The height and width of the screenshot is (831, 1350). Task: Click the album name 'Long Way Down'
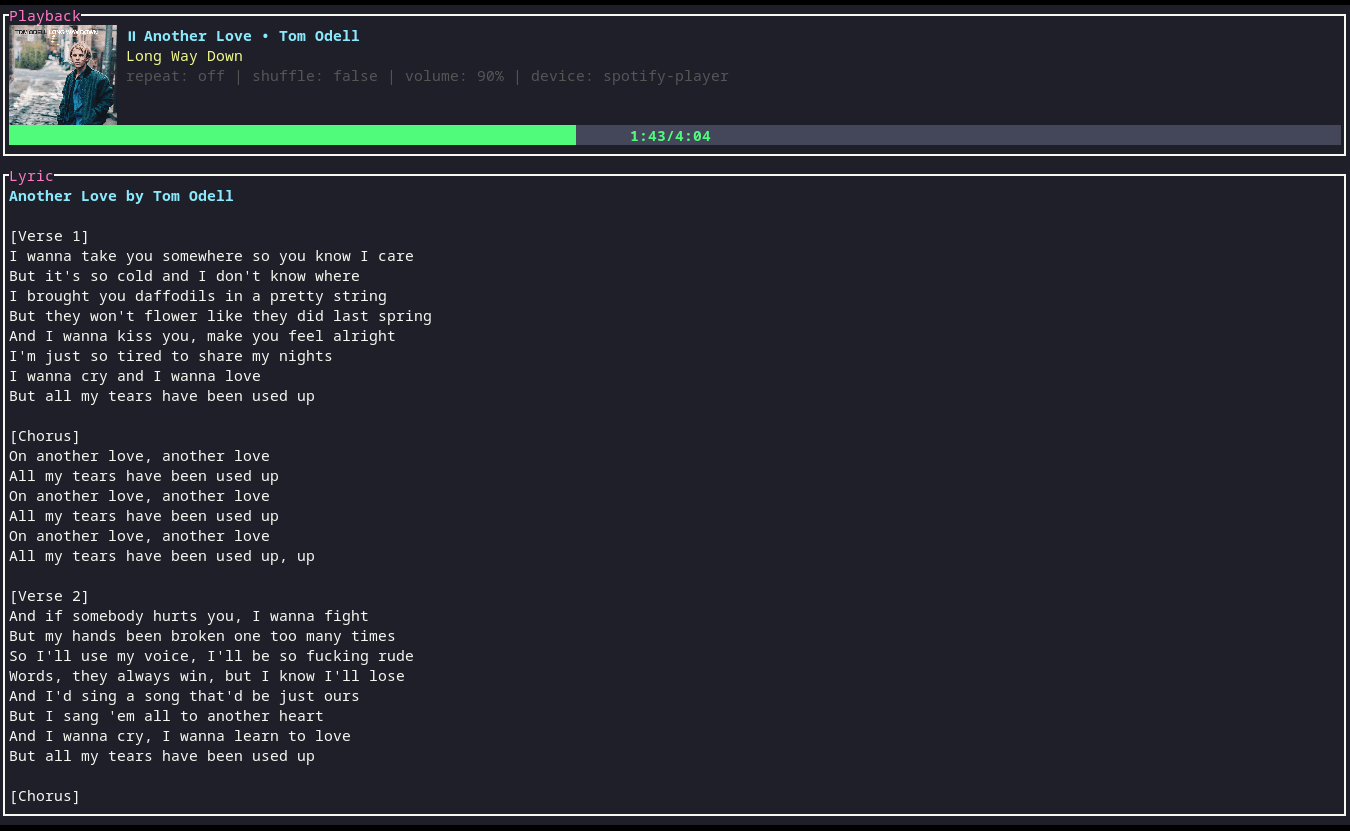184,56
